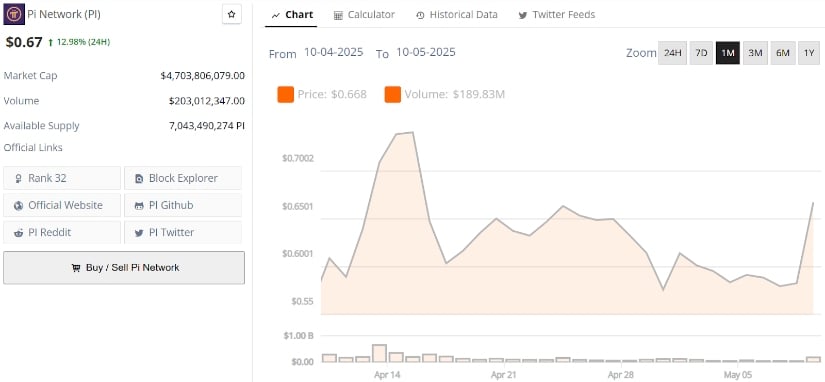Click the Volume: $189.83M legend label
Image resolution: width=825 pixels, height=382 pixels.
coord(455,95)
